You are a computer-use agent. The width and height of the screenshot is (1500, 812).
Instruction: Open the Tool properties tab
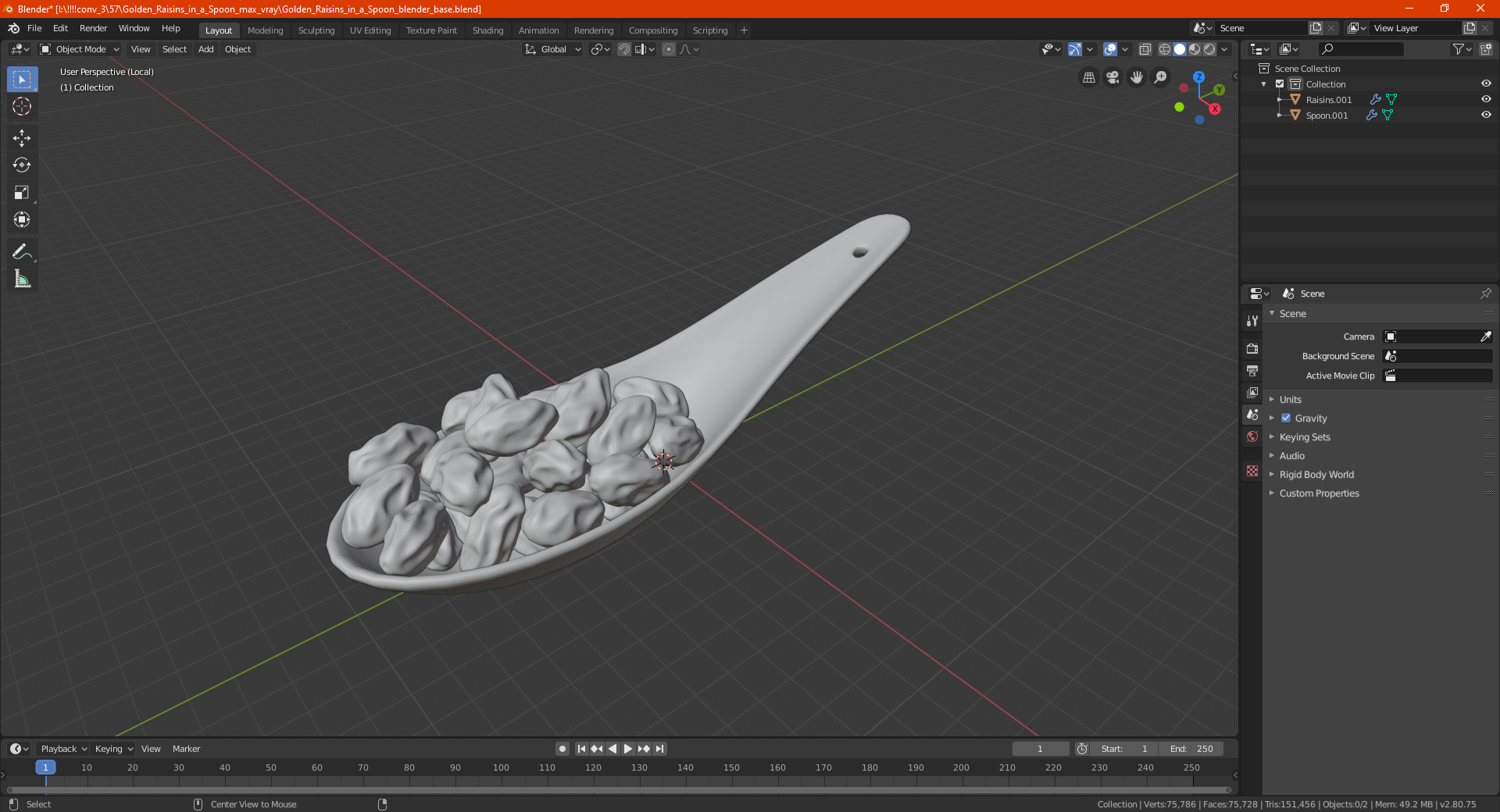[1252, 321]
